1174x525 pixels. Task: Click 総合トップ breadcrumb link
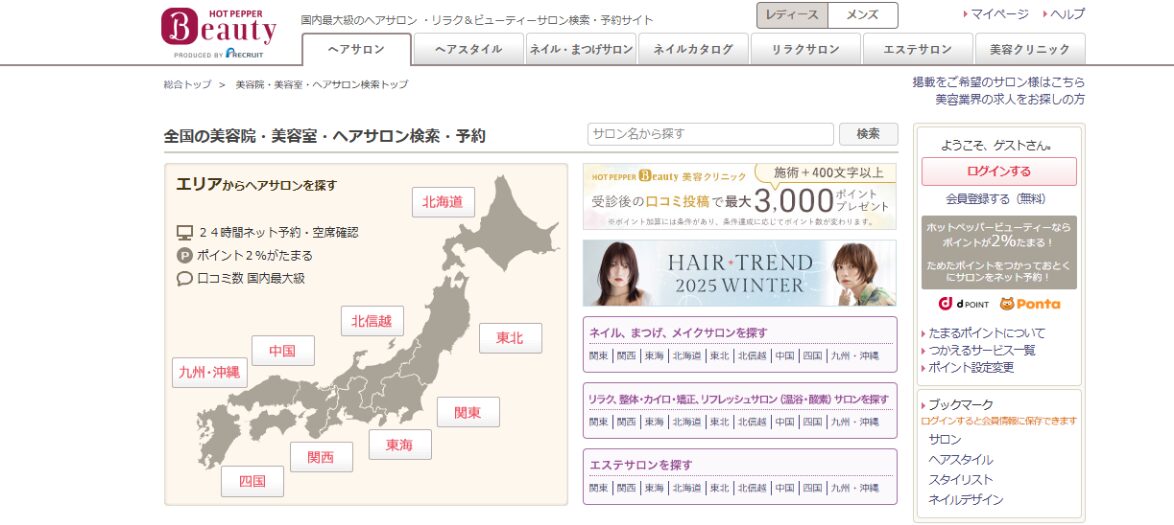coord(187,85)
